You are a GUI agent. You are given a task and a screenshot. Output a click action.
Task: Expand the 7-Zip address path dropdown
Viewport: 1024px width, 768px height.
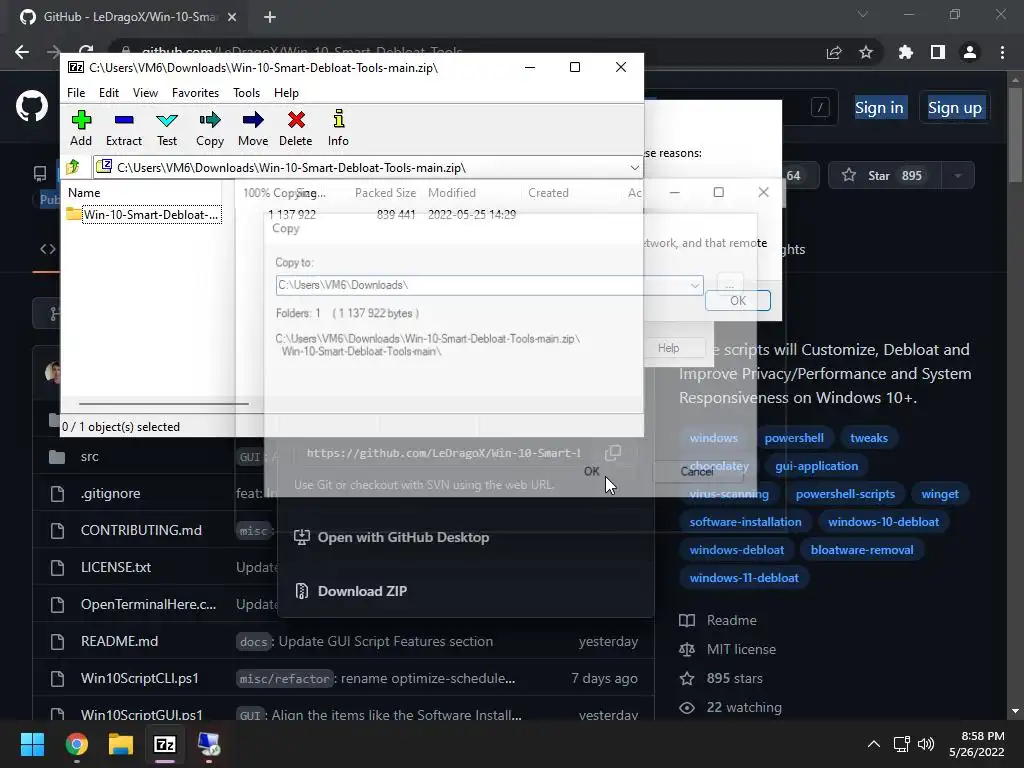pos(634,168)
